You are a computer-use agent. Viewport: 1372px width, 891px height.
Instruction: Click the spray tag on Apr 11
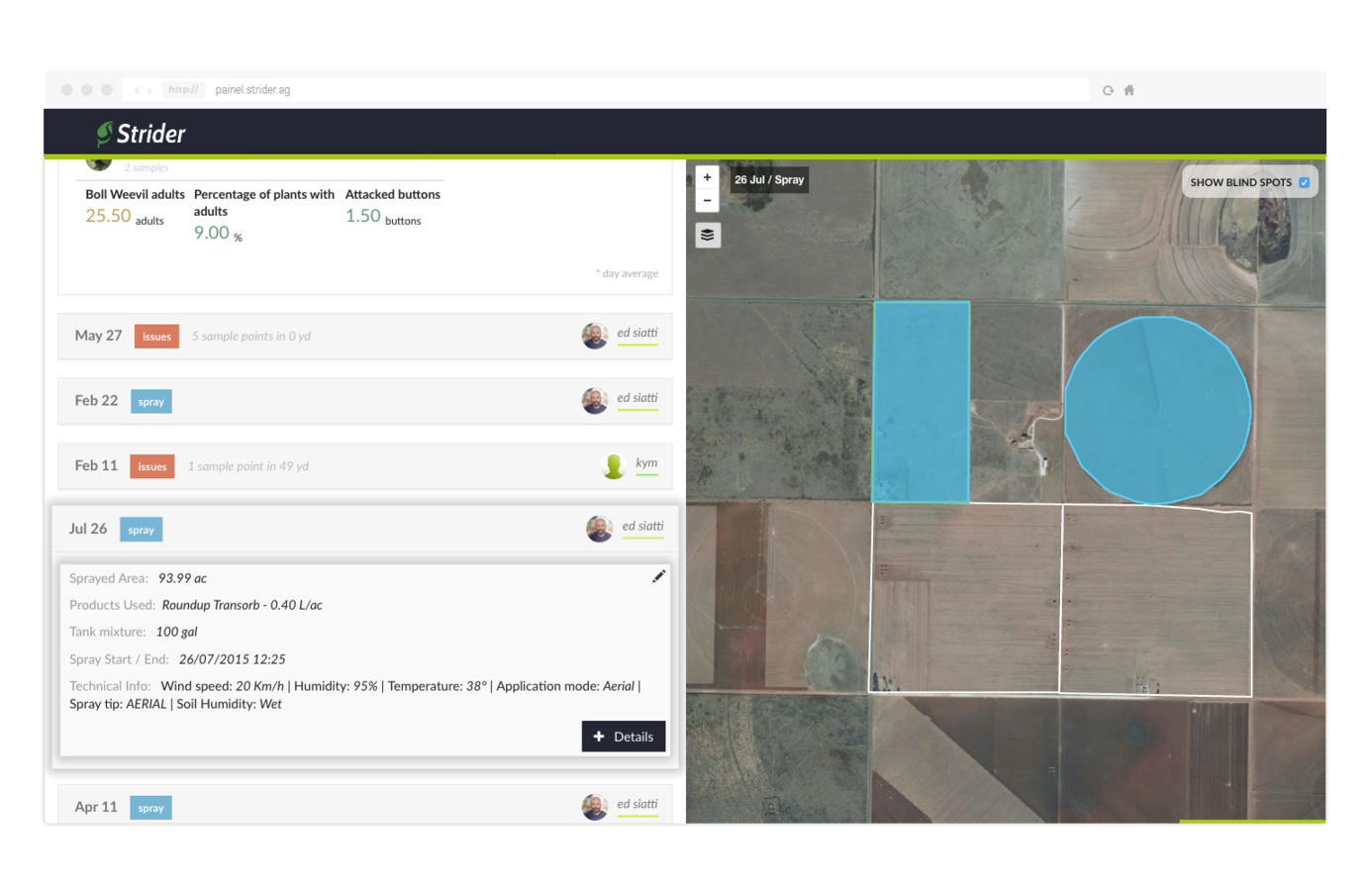(x=151, y=808)
